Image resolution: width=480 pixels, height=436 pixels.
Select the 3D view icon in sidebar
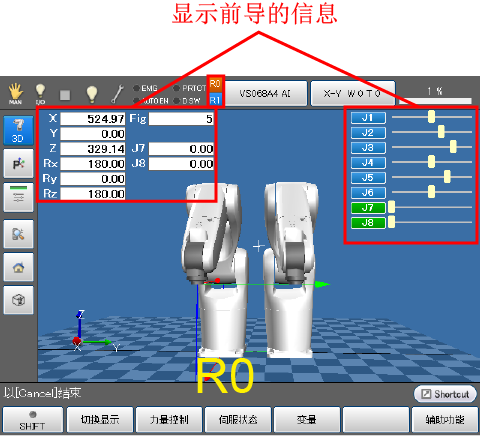click(x=18, y=131)
